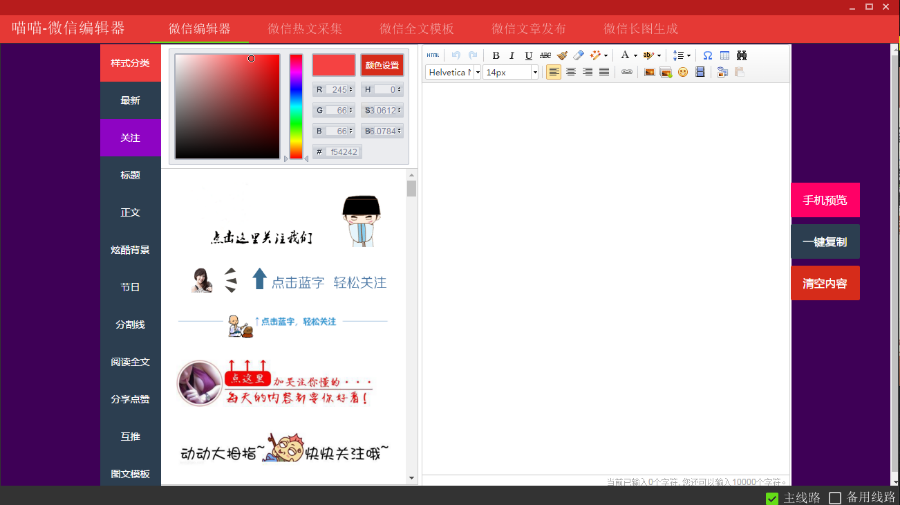Click the remote image capture icon
Screen dimensions: 900x505
coord(723,72)
